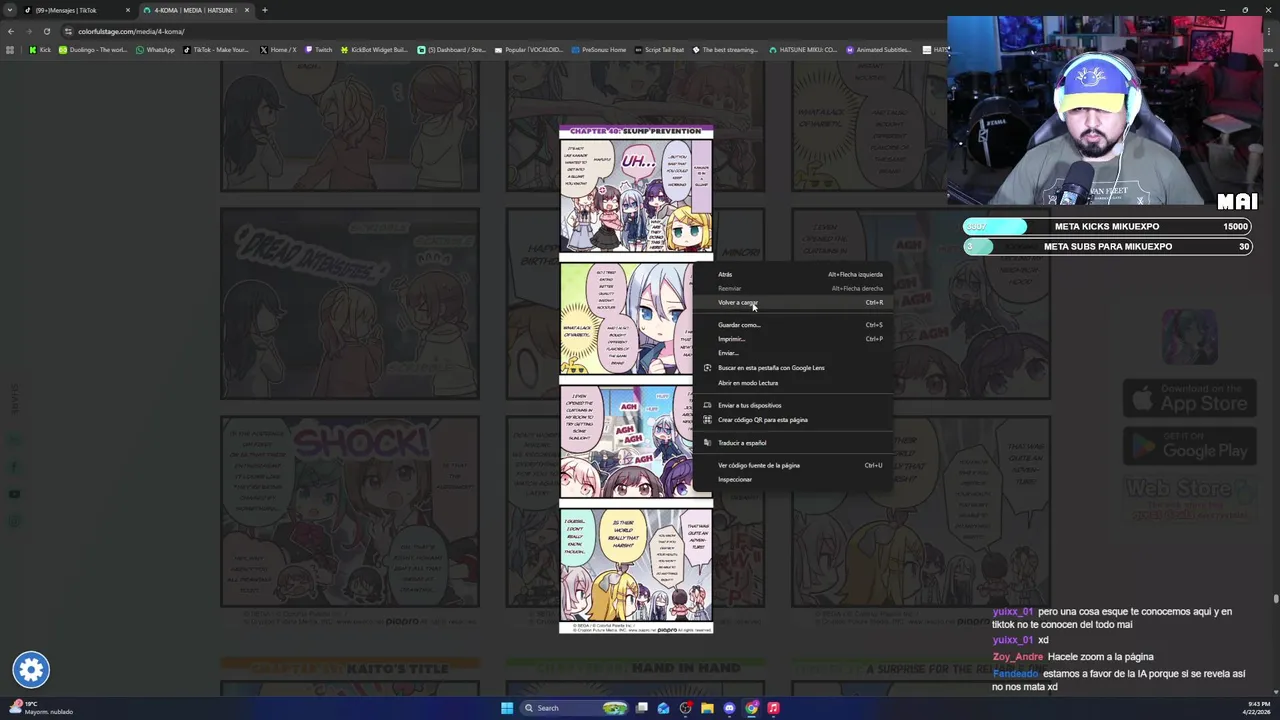Image resolution: width=1280 pixels, height=720 pixels.
Task: Open the Dashboard / Stre... bookmark
Action: (x=451, y=50)
